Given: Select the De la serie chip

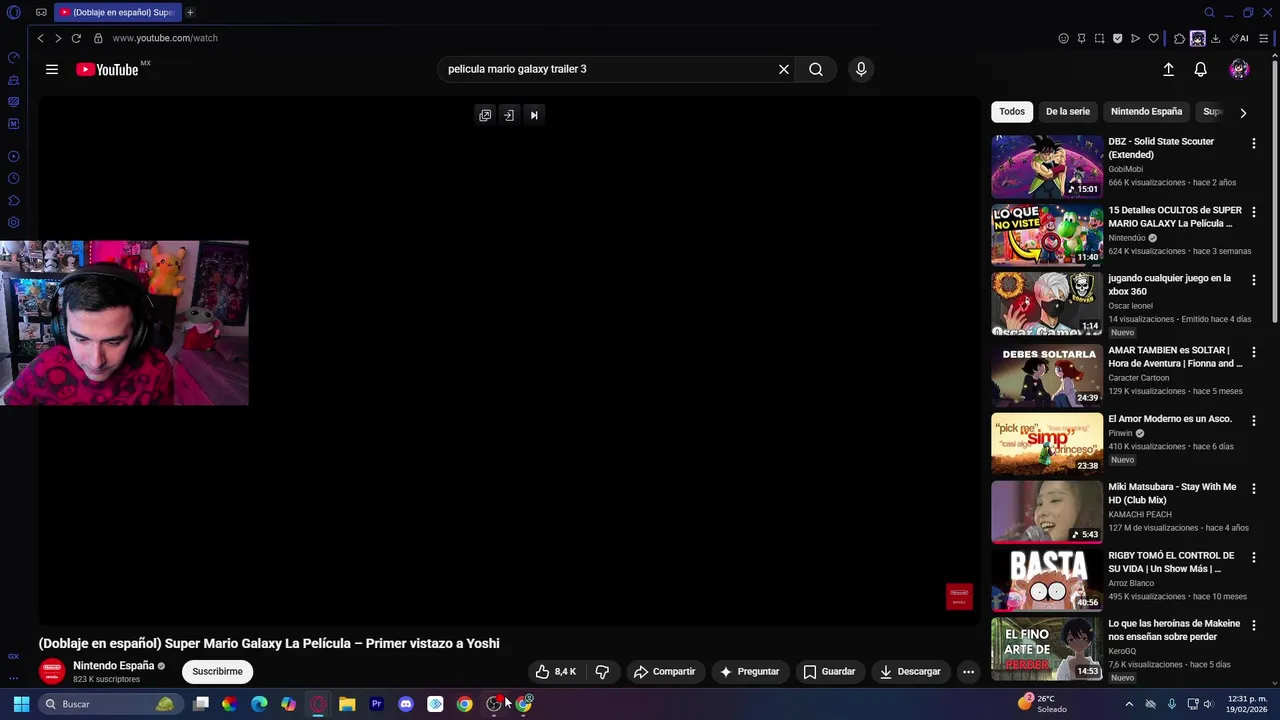Looking at the screenshot, I should tap(1067, 112).
